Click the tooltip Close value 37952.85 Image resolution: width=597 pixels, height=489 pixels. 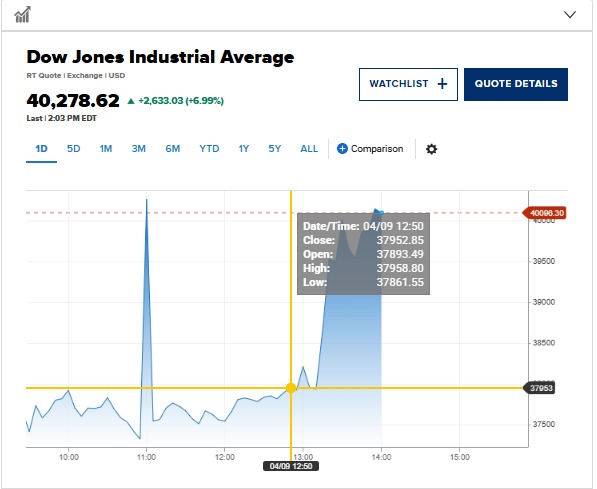point(400,240)
